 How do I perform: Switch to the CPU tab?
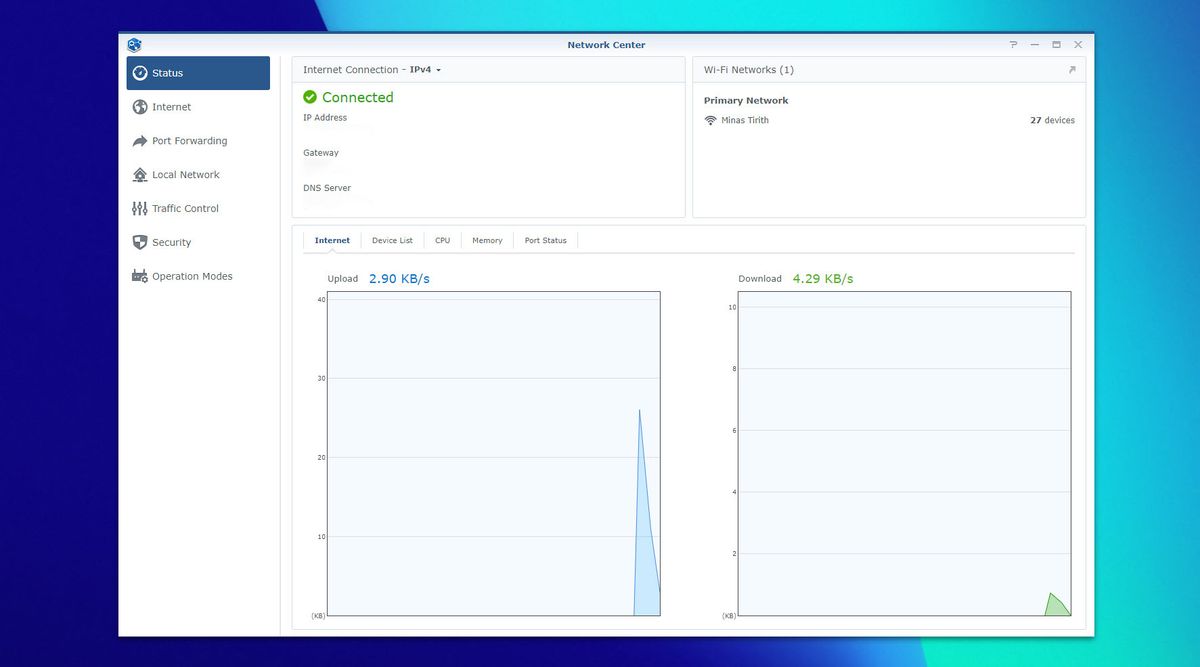click(x=442, y=241)
